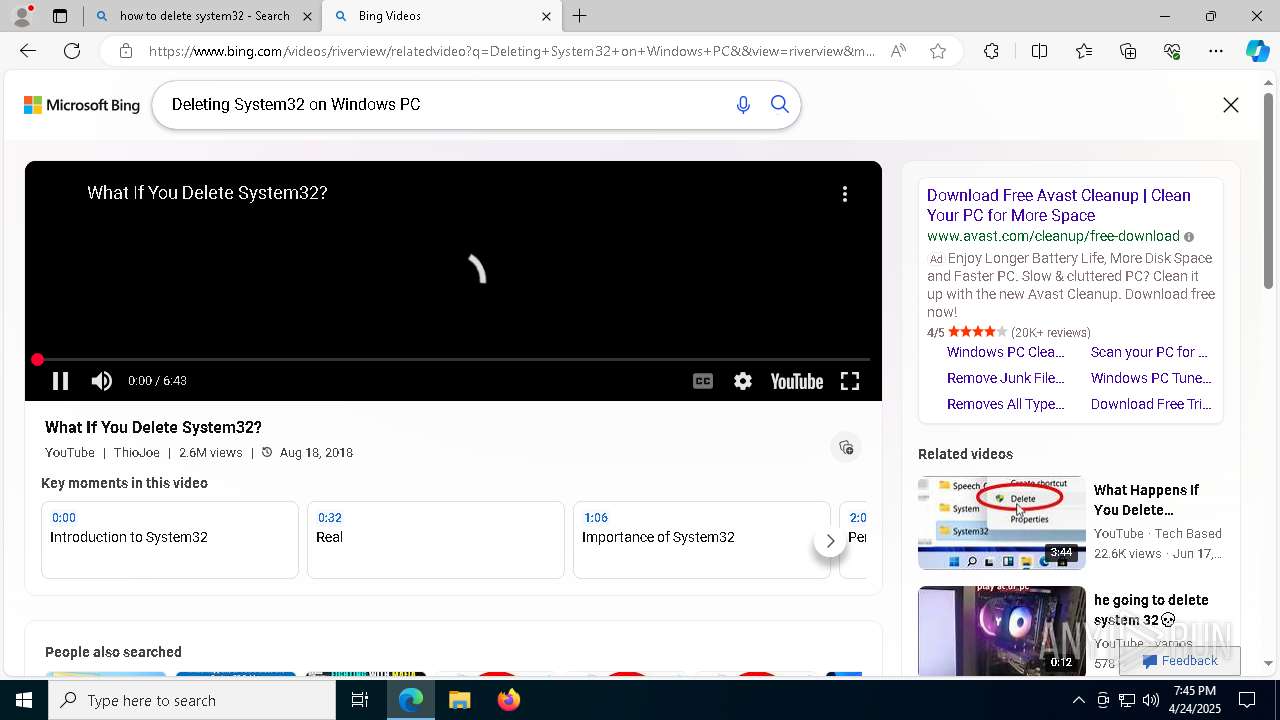
Task: Open video on YouTube logo
Action: 797,381
